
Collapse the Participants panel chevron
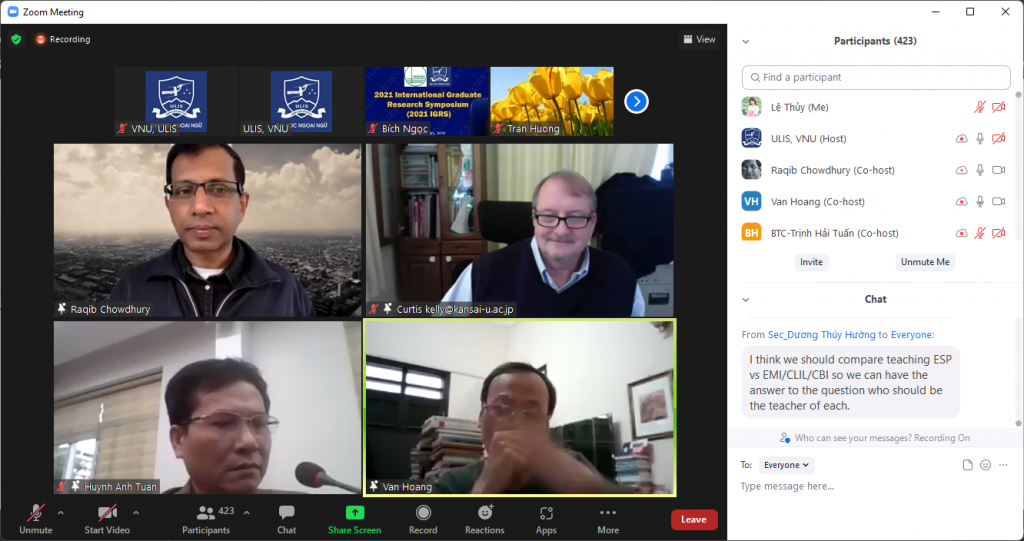click(x=745, y=41)
